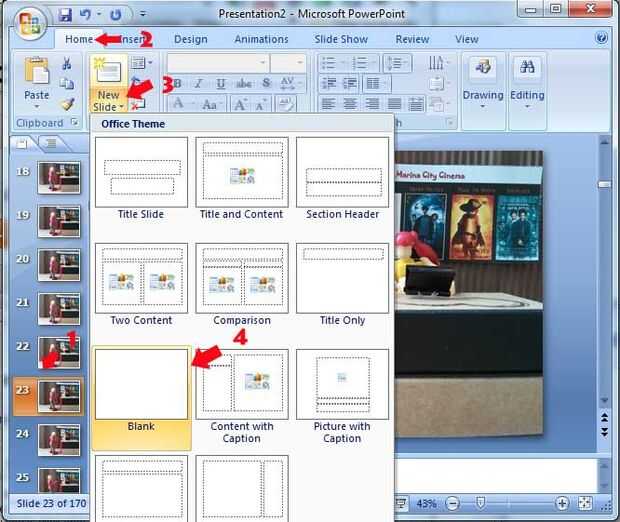This screenshot has height=522, width=620.
Task: Open PowerPoint Help question mark
Action: pos(601,38)
